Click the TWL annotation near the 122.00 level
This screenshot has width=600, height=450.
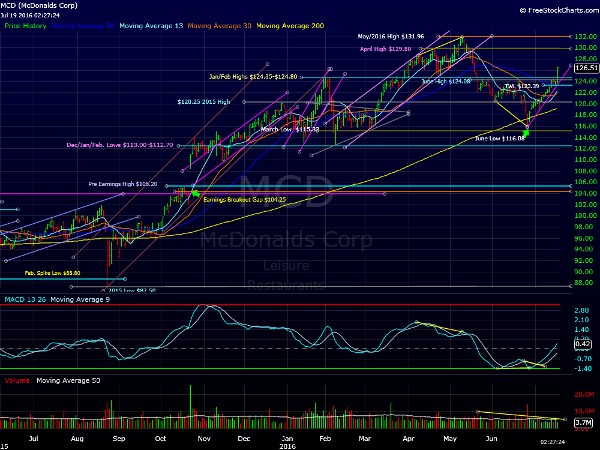pos(522,86)
